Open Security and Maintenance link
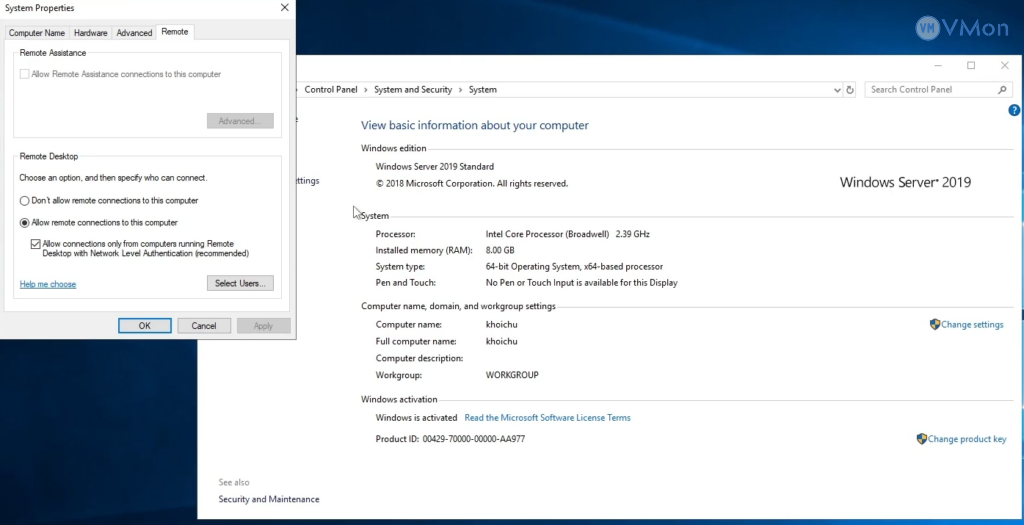Screen dimensions: 1024x525 click(269, 500)
